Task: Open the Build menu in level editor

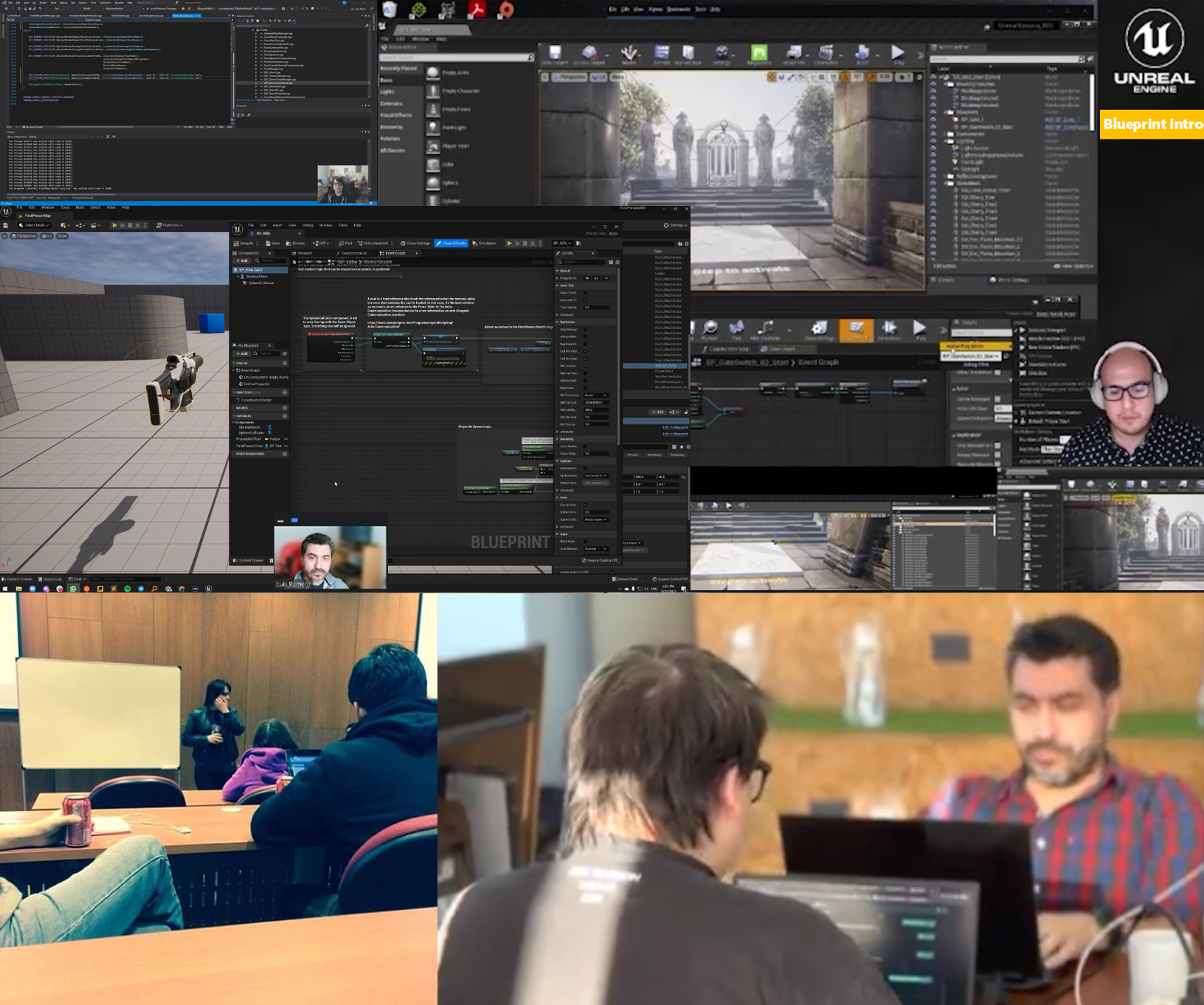Action: (x=80, y=207)
